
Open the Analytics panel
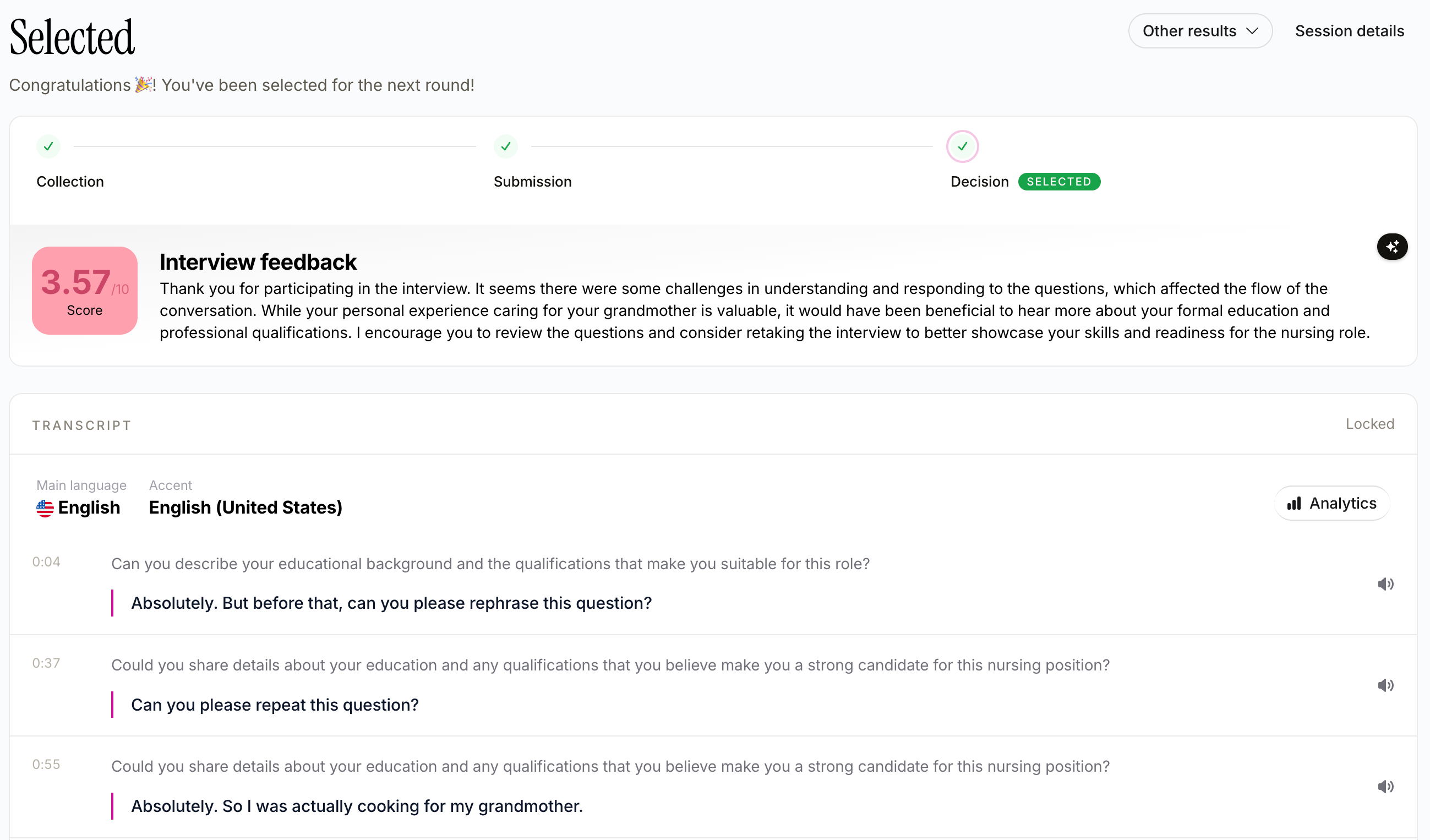(x=1331, y=503)
